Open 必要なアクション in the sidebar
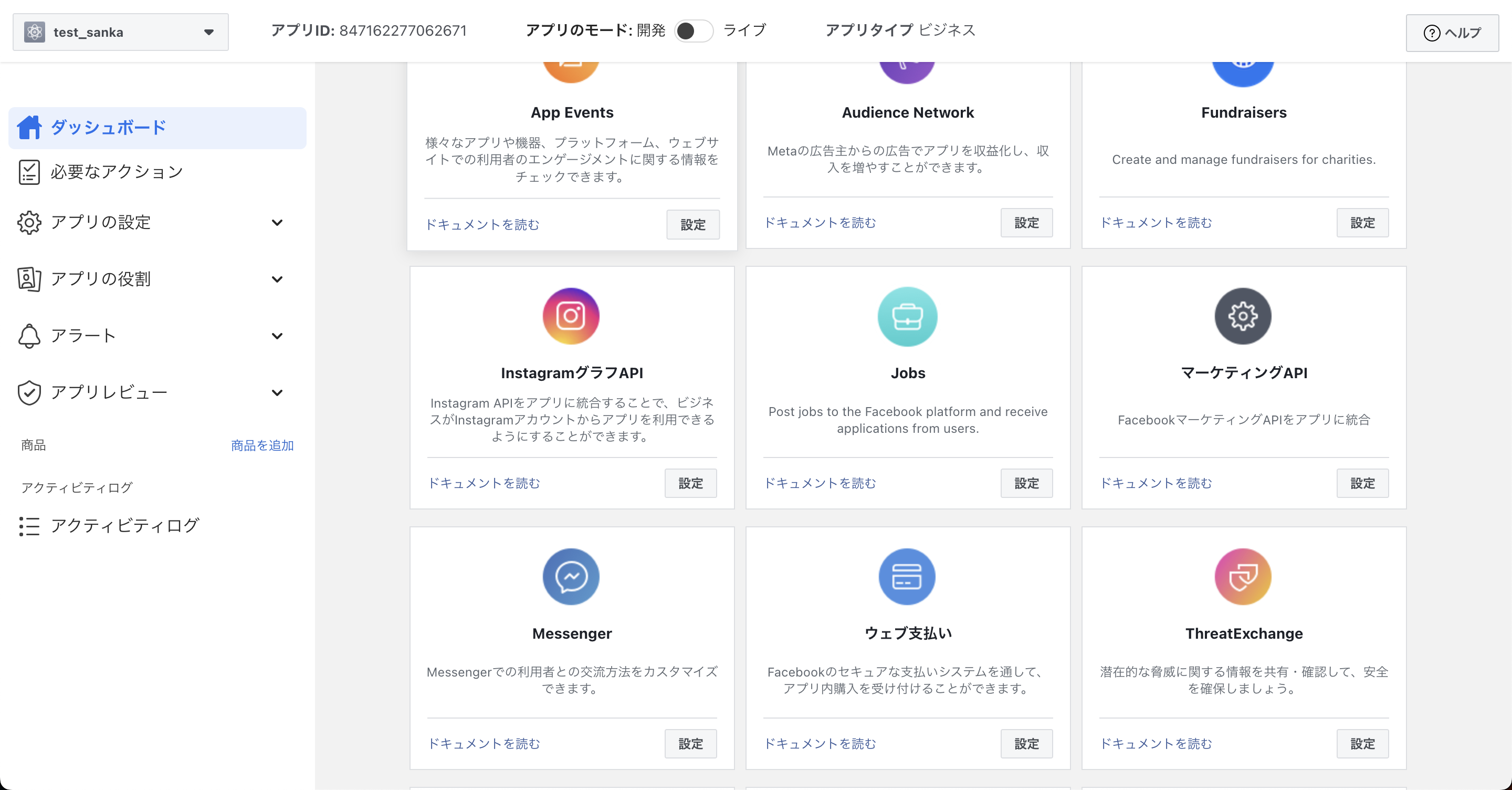 click(x=116, y=172)
